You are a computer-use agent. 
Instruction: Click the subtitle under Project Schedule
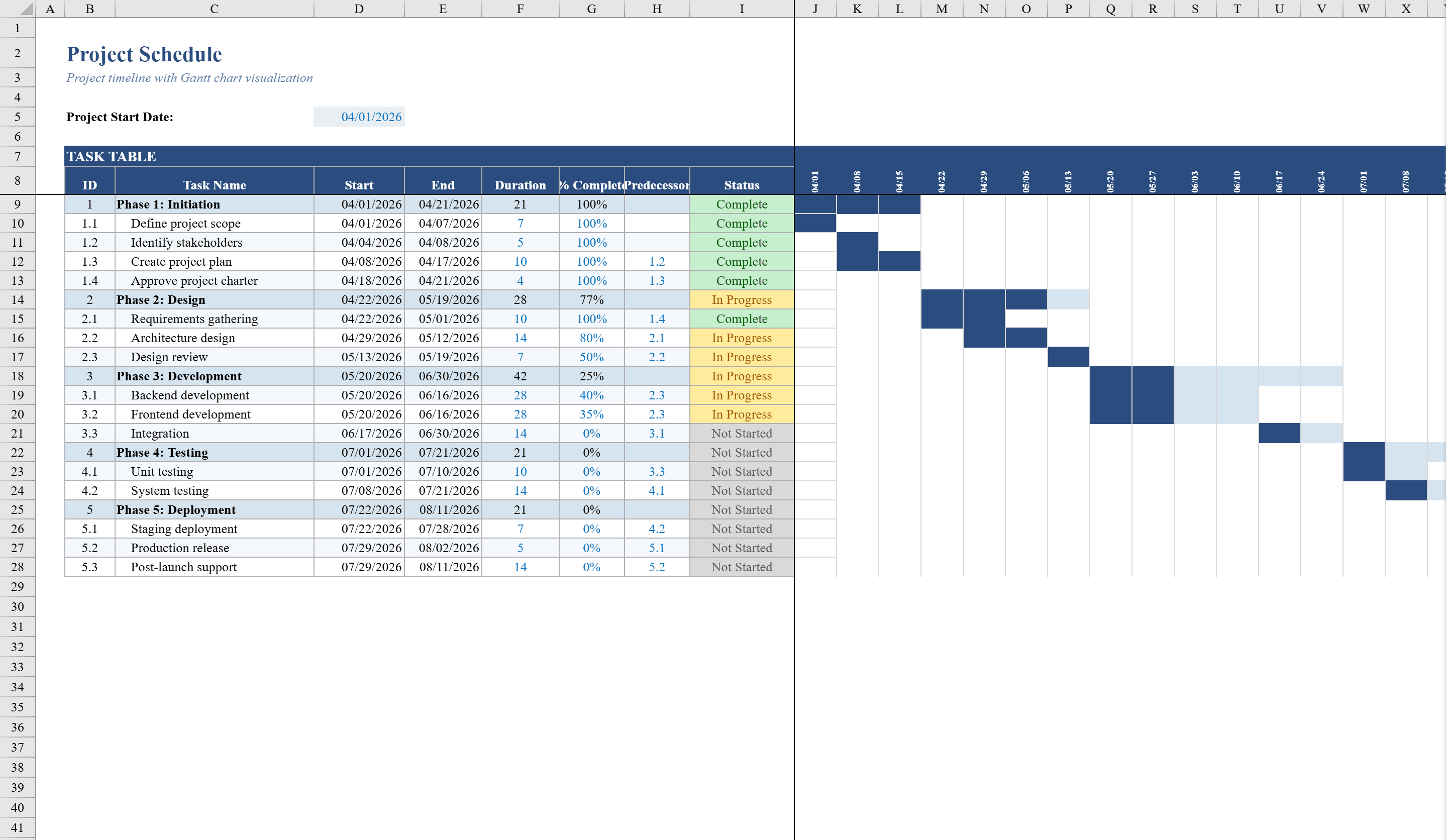tap(189, 77)
